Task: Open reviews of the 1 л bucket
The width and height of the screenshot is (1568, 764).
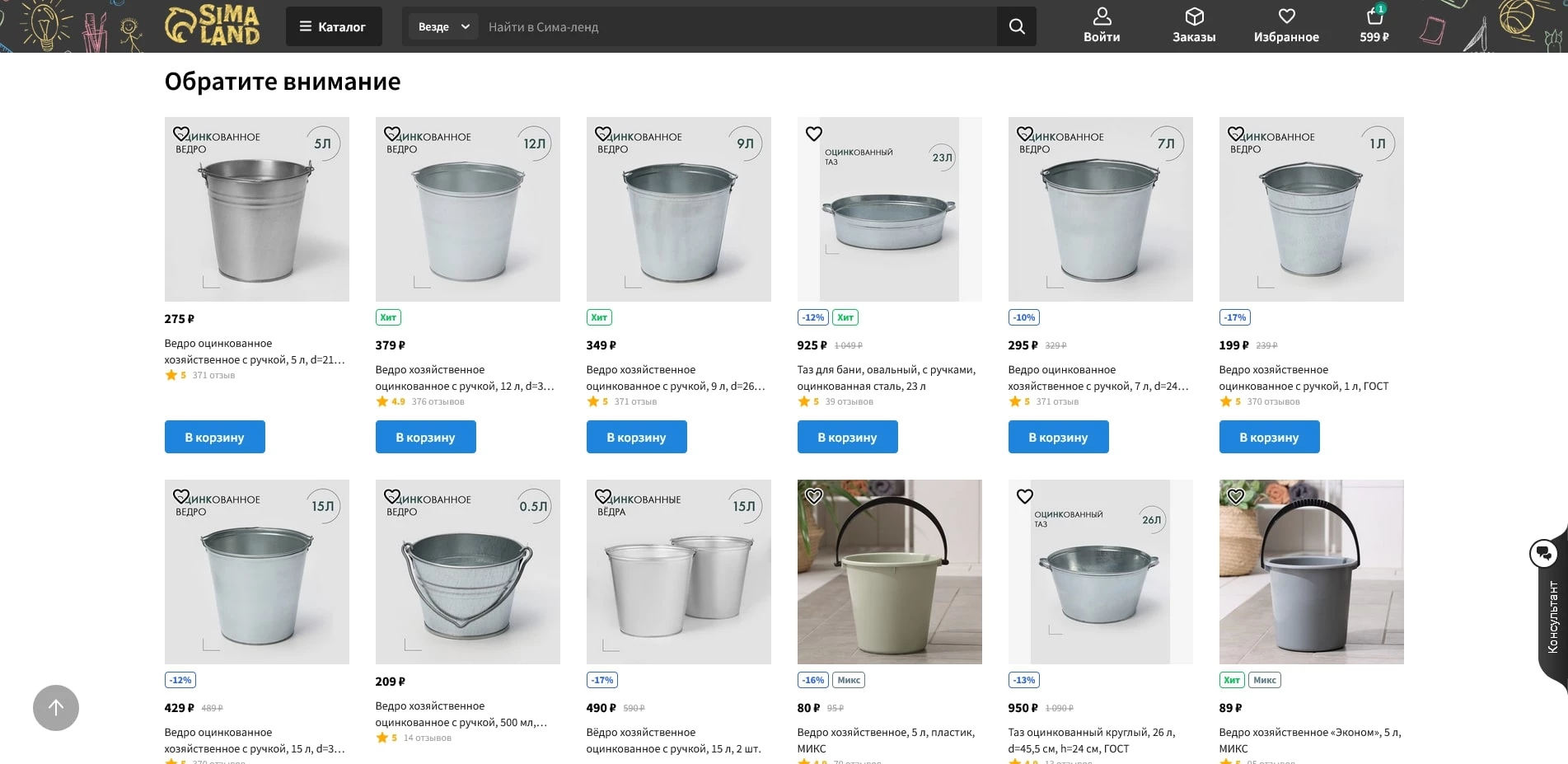Action: 1273,401
